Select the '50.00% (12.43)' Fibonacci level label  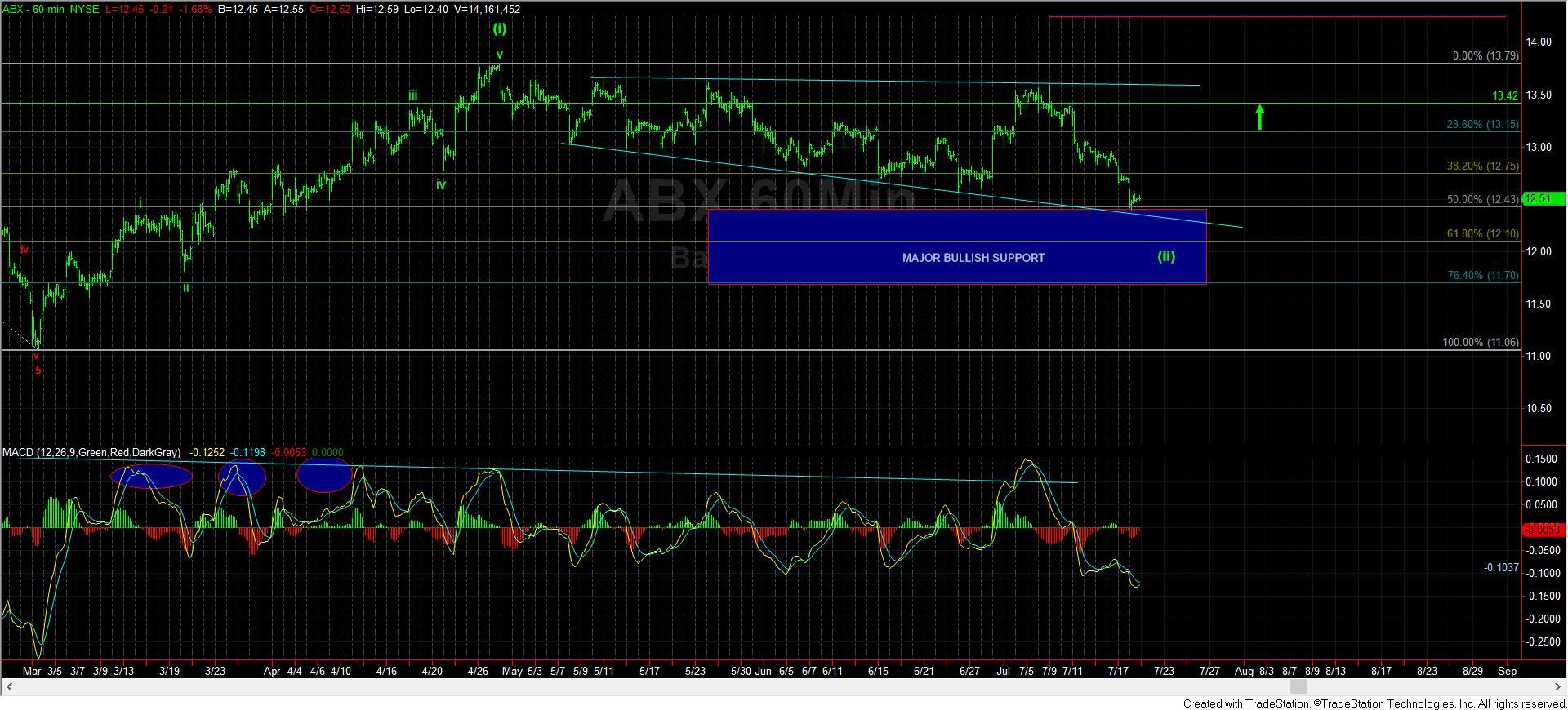(x=1482, y=200)
